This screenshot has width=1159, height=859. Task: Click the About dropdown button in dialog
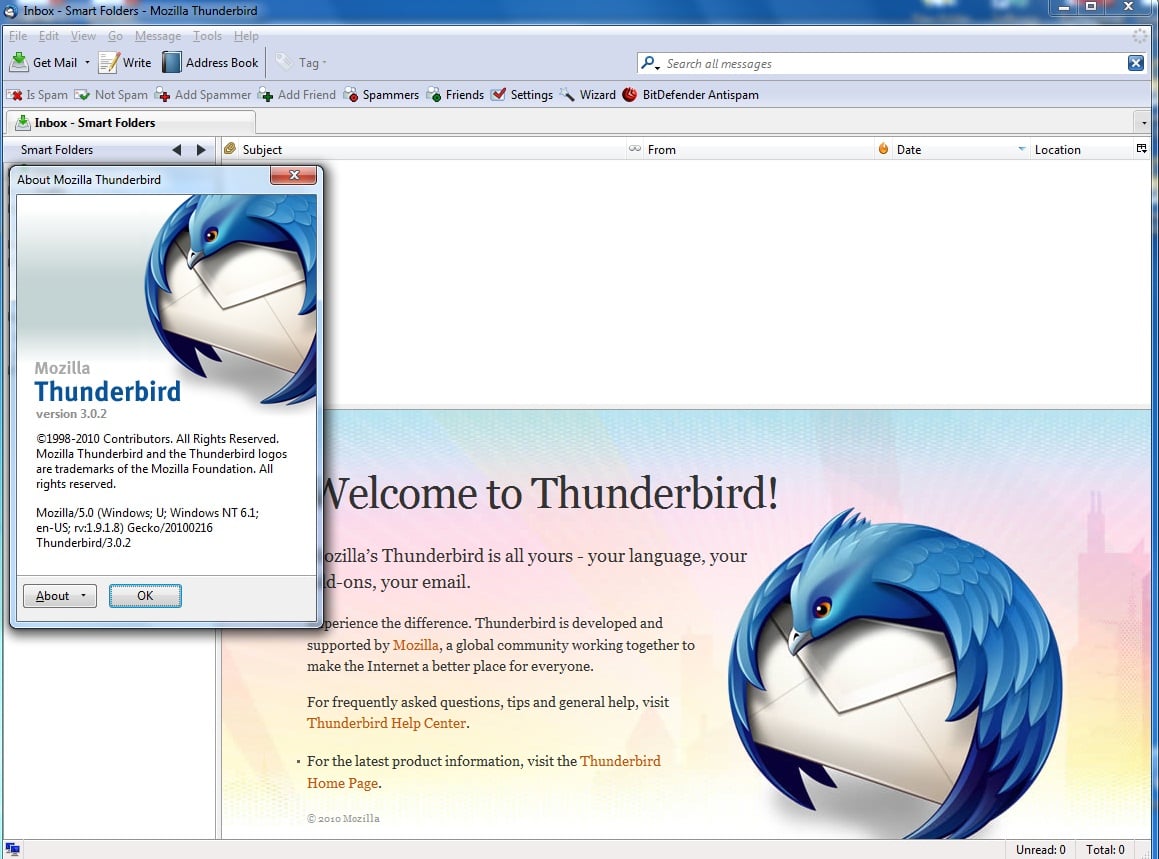(x=60, y=596)
